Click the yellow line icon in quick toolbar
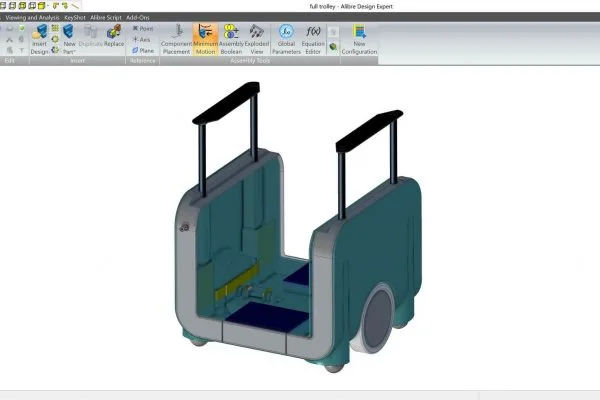Screen dimensions: 600x400 point(75,5)
